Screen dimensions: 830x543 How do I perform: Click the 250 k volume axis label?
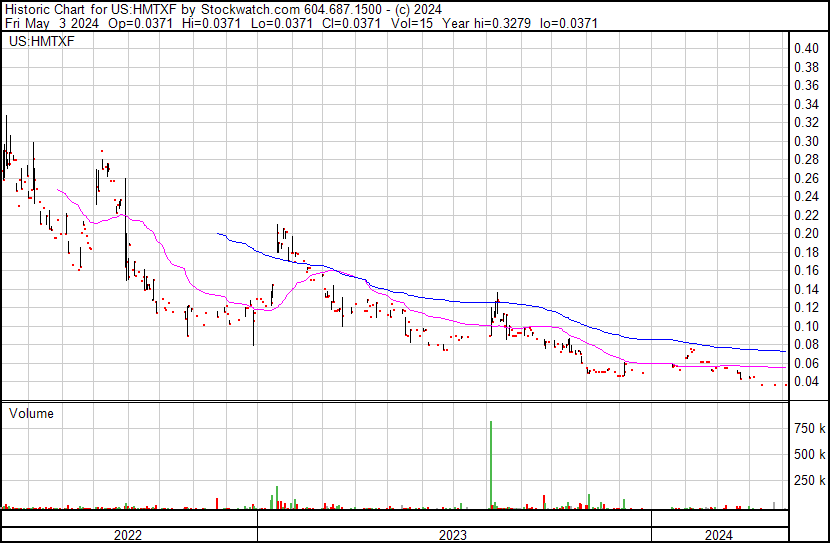click(x=809, y=480)
